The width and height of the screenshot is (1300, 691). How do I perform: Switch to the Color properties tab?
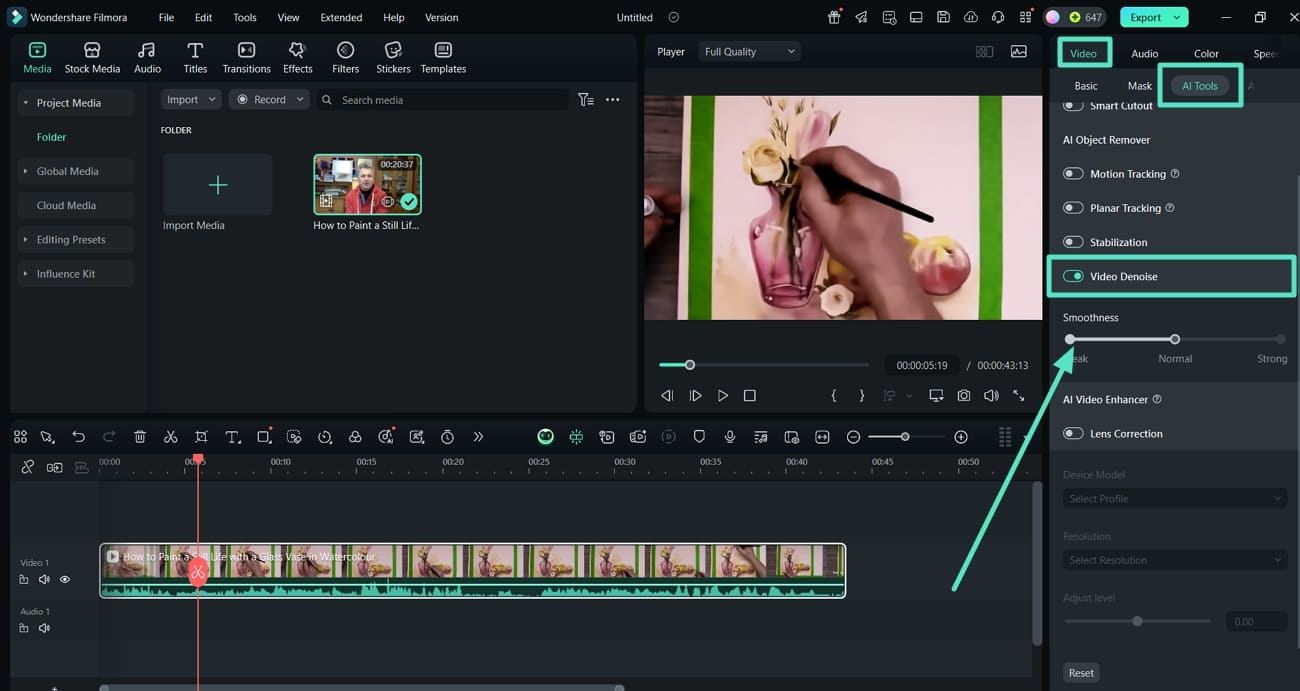point(1206,53)
